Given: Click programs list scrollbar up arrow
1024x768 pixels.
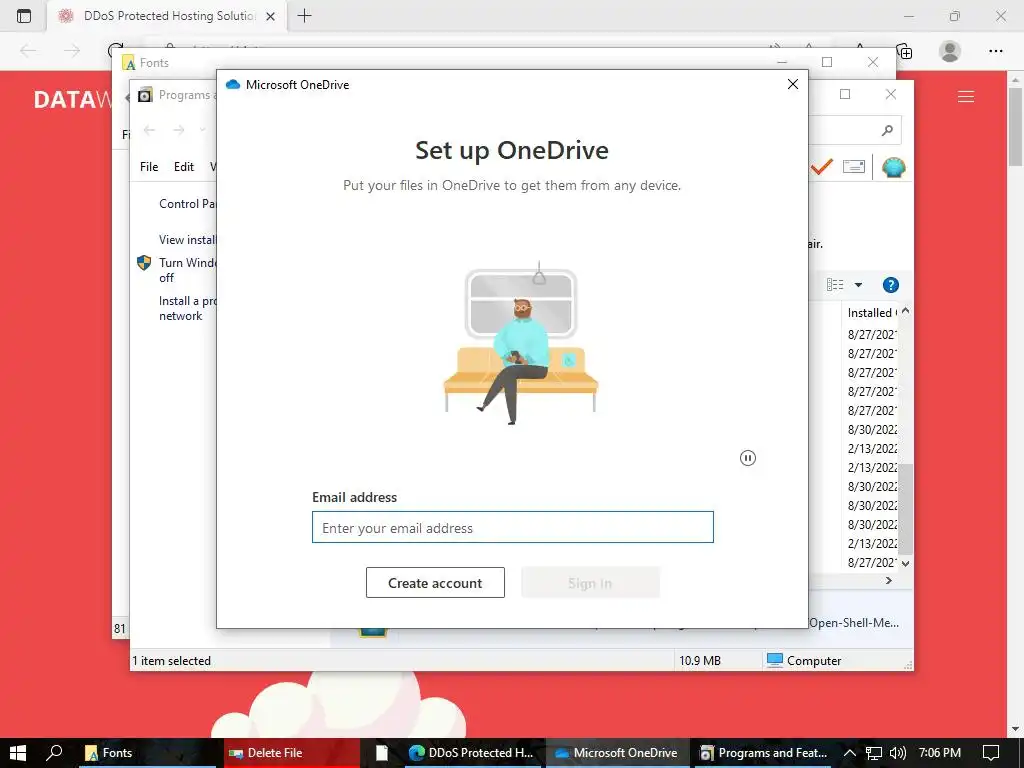Looking at the screenshot, I should point(905,312).
